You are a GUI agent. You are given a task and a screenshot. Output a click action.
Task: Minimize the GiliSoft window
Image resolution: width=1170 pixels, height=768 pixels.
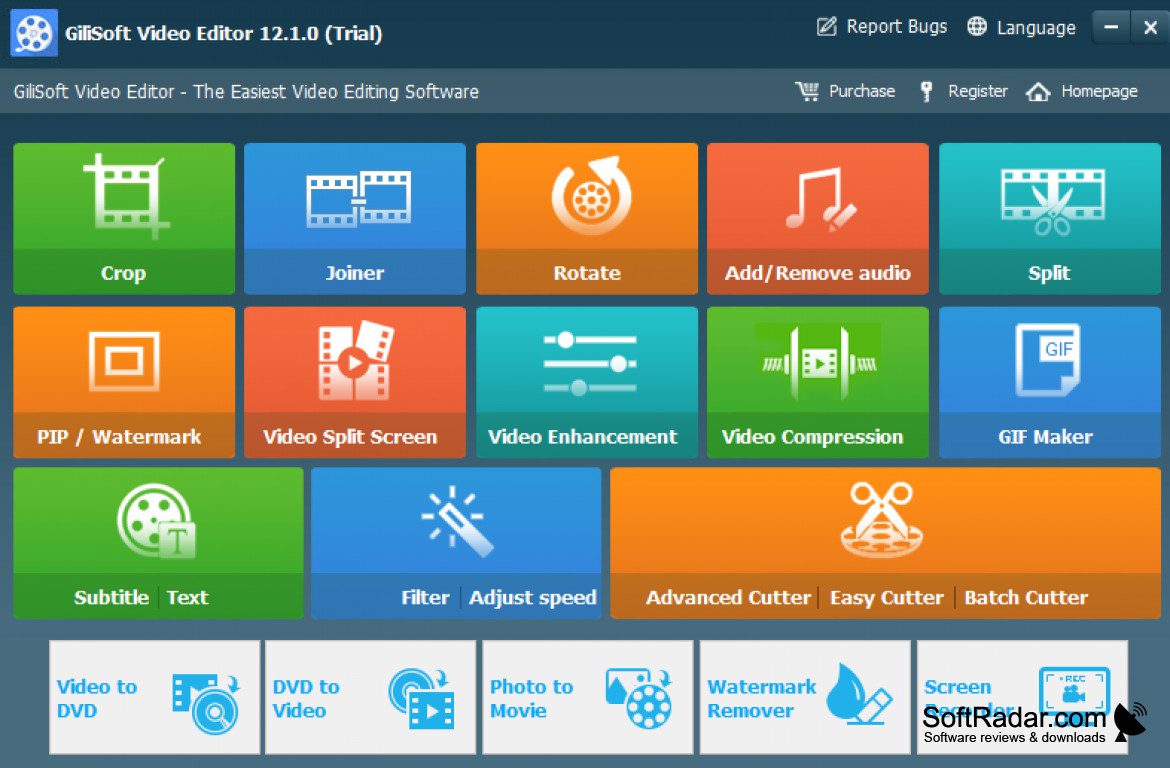[1111, 28]
